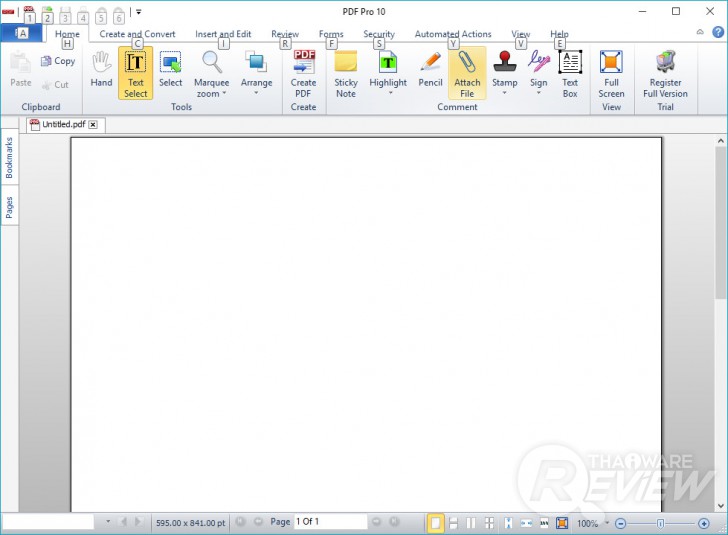Click the vertical scrollbar down arrow

click(721, 506)
